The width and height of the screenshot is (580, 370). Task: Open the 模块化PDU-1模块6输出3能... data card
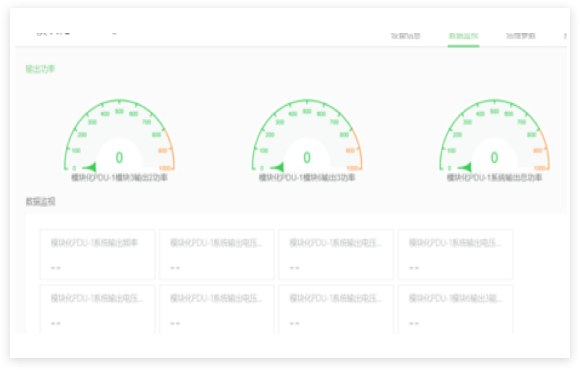tap(456, 309)
